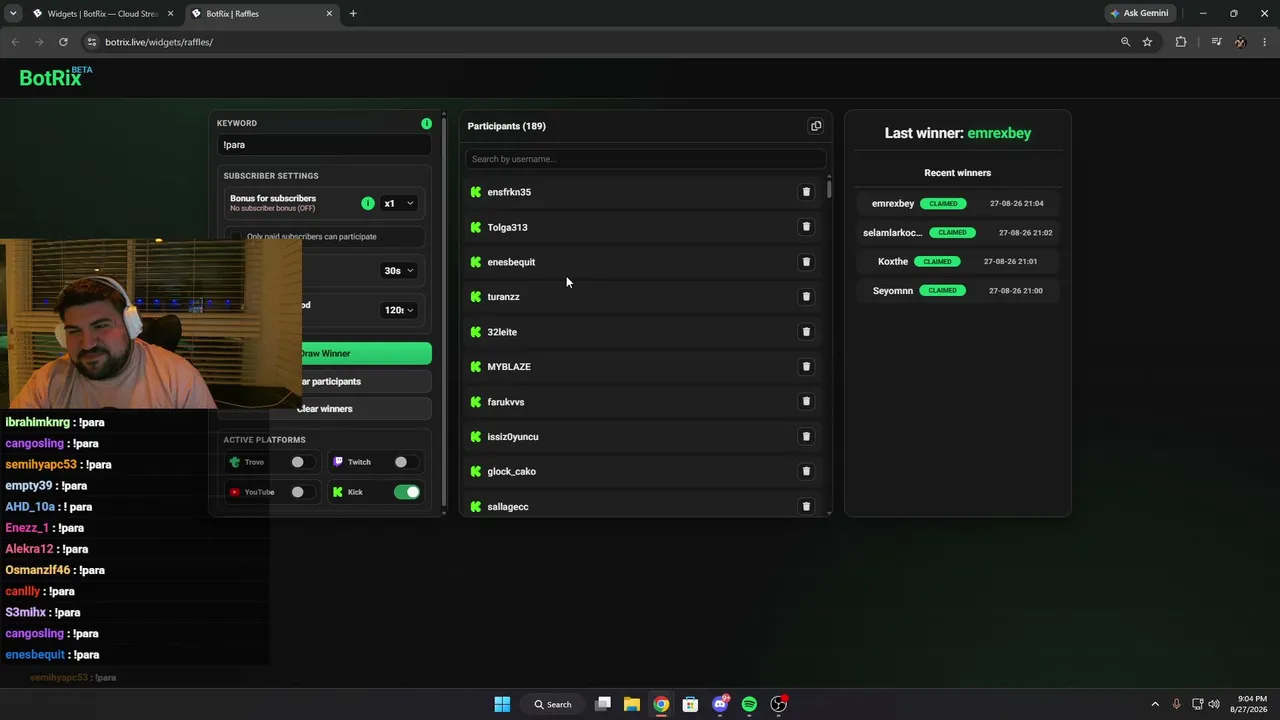Open the Spotify app from the taskbar

(x=749, y=704)
